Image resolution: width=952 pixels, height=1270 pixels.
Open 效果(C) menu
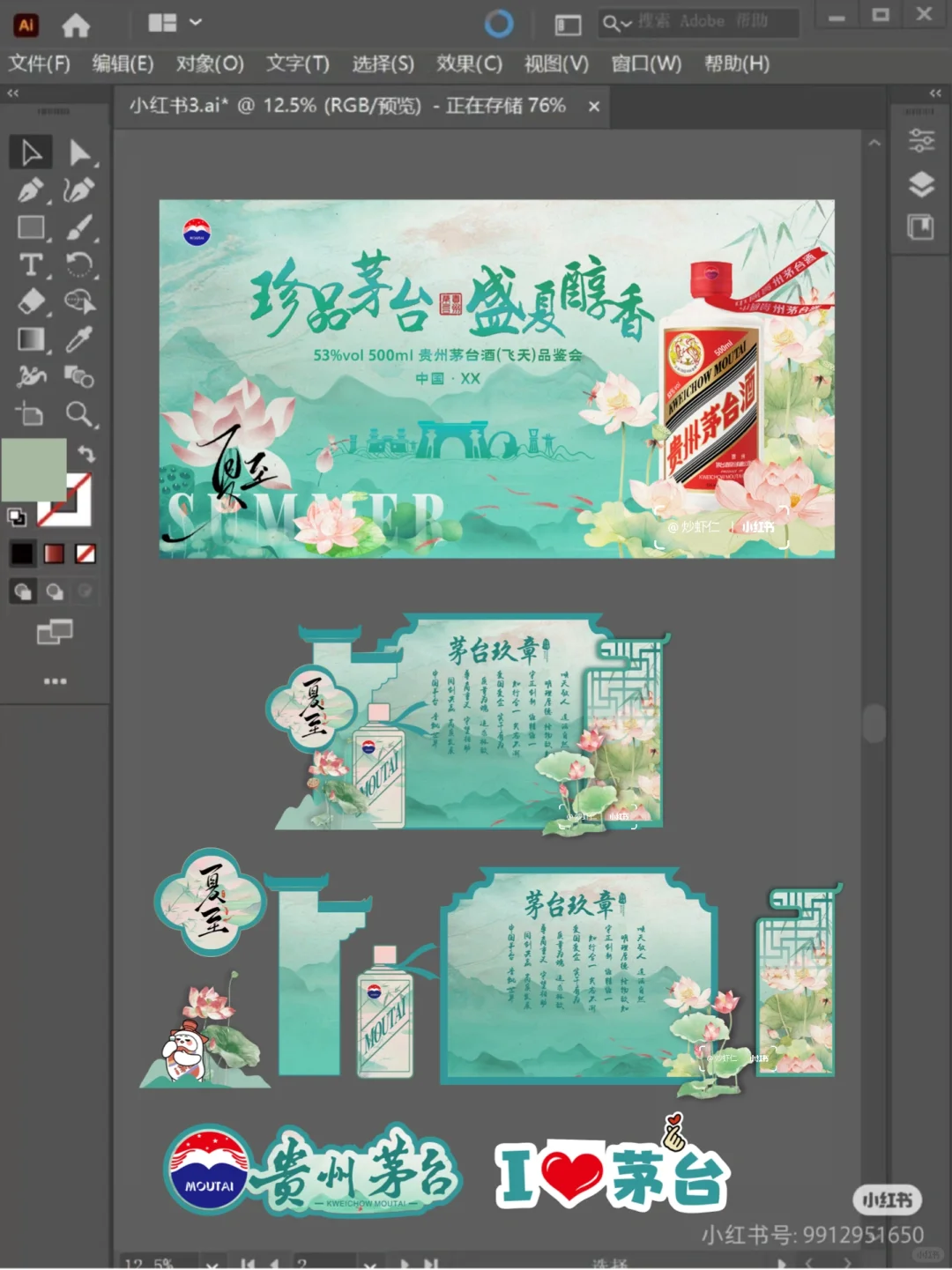coord(469,63)
